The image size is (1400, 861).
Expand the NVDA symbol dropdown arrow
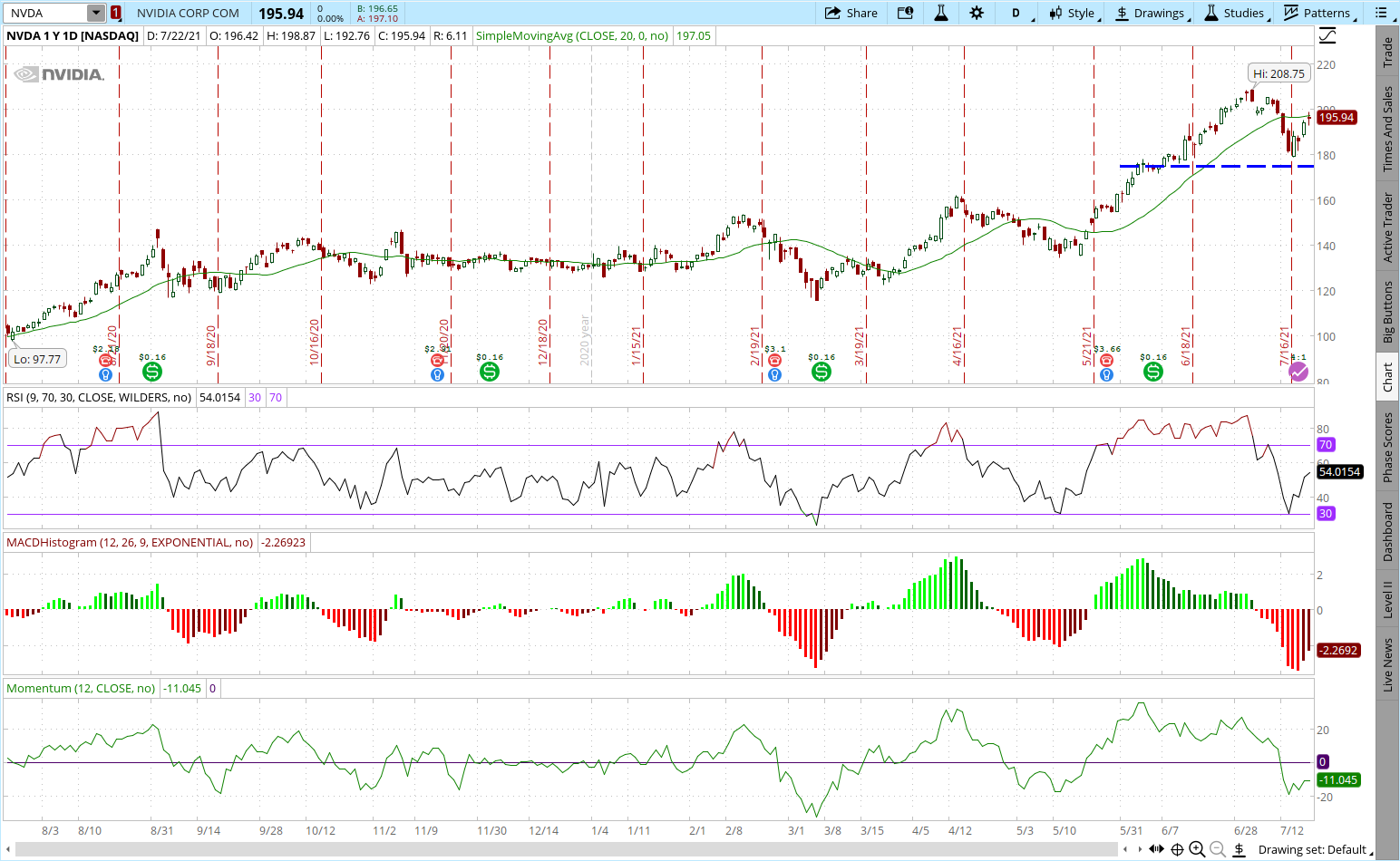pos(96,13)
